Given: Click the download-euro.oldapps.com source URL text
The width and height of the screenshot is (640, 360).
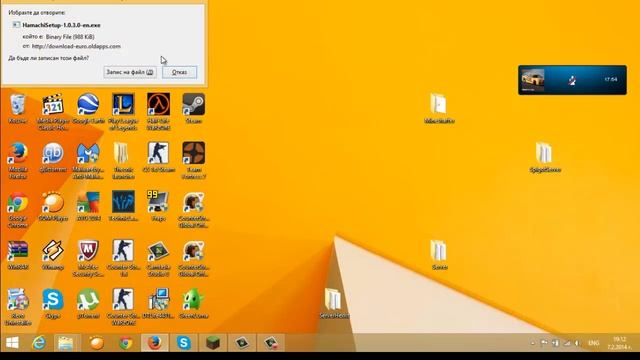Looking at the screenshot, I should (x=76, y=46).
